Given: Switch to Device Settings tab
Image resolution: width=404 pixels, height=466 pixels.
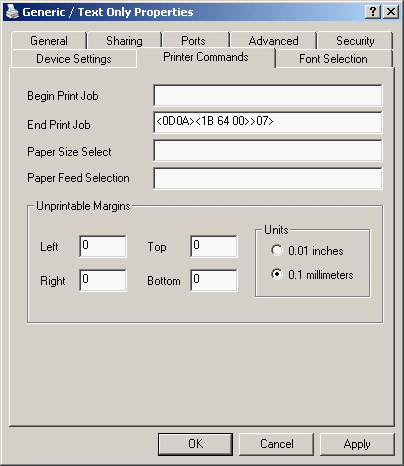Looking at the screenshot, I should tap(74, 59).
